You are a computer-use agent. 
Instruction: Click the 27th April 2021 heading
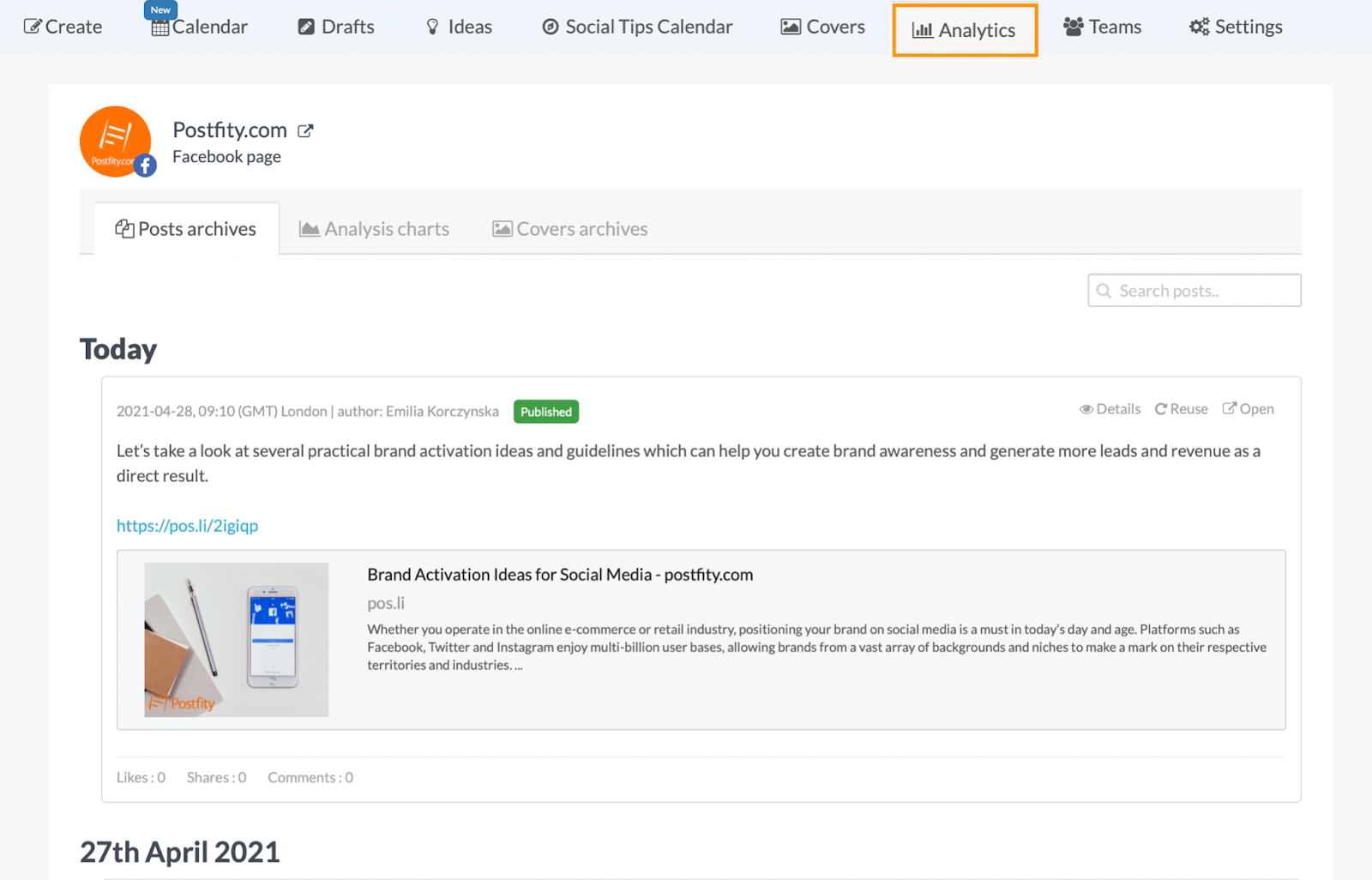180,852
